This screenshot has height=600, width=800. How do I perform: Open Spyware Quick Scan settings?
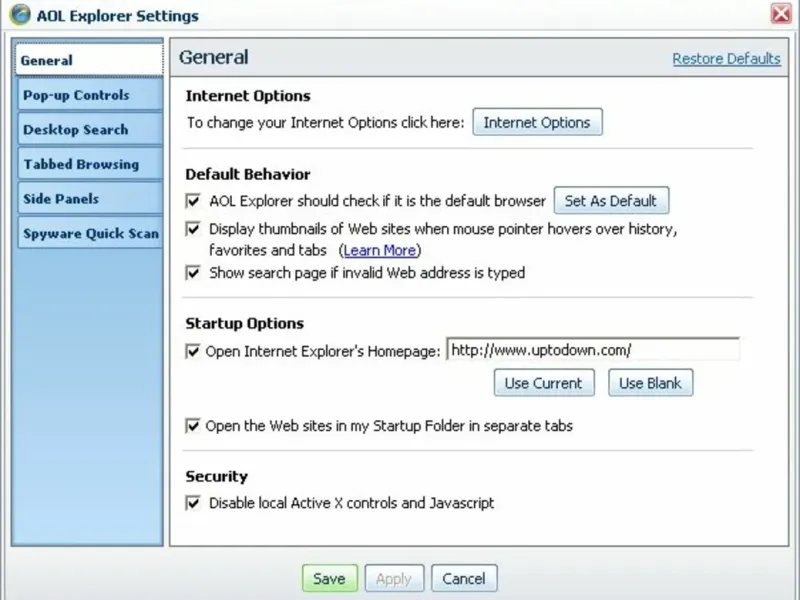[x=90, y=233]
